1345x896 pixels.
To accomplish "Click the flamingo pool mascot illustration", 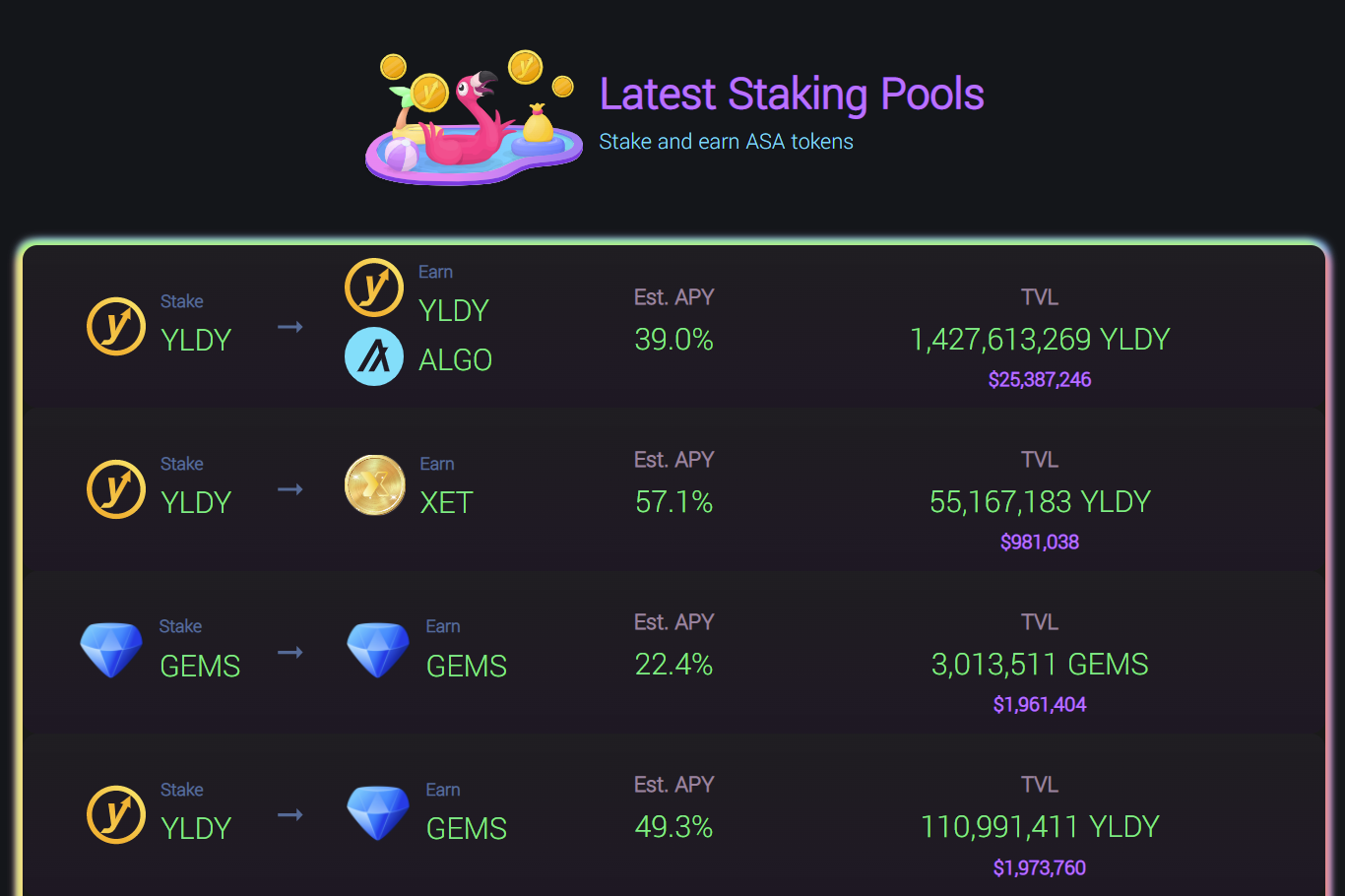I will (471, 115).
